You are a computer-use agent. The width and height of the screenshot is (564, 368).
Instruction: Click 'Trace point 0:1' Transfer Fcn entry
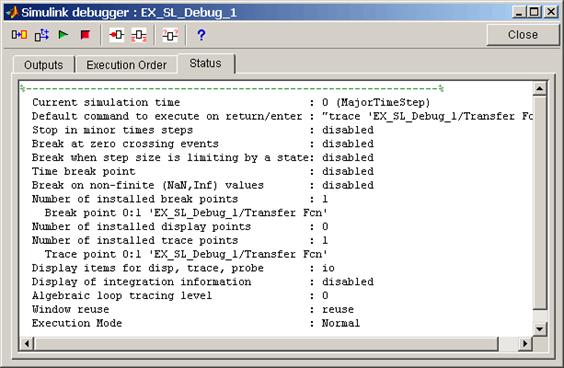coord(186,254)
